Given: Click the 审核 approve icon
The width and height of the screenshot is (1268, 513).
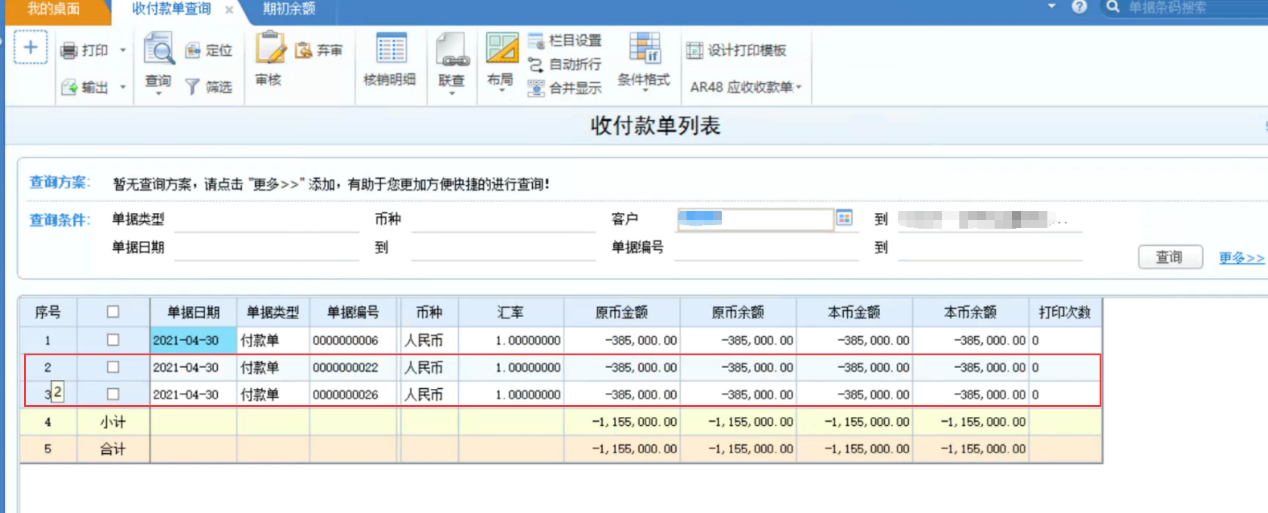Looking at the screenshot, I should 269,47.
